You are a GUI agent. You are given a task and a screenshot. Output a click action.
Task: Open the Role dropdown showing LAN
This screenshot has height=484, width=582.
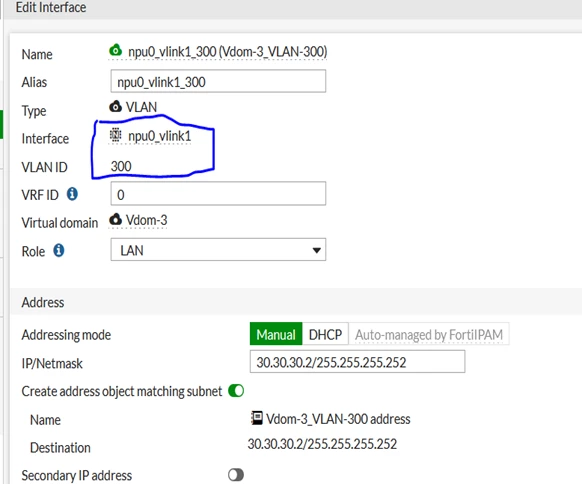pos(218,250)
